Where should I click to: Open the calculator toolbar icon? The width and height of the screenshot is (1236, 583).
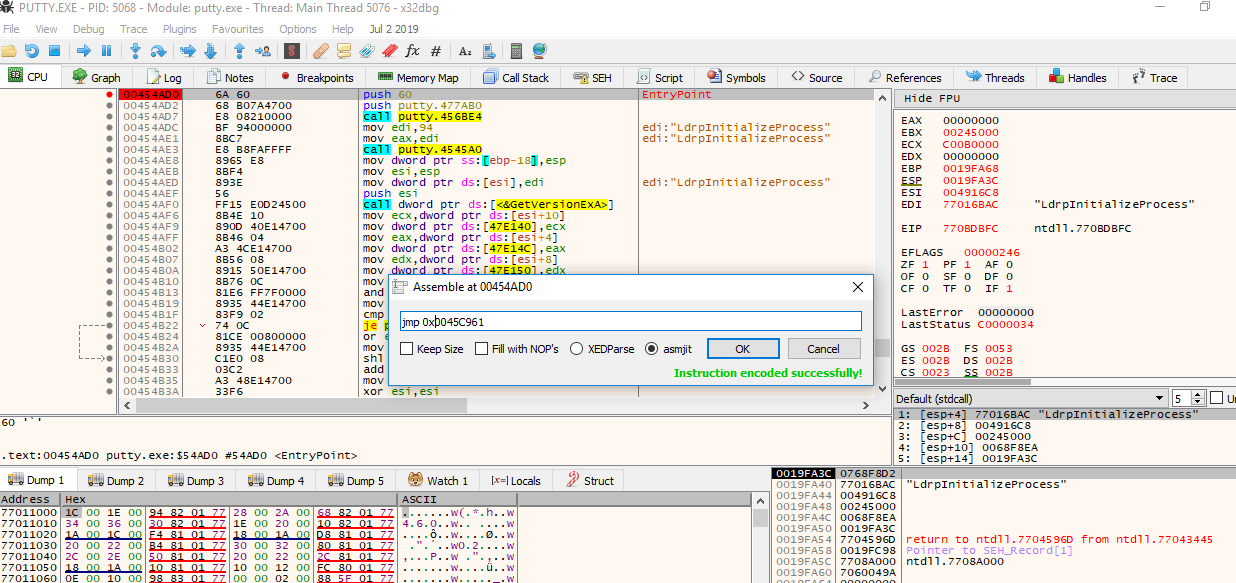coord(517,51)
